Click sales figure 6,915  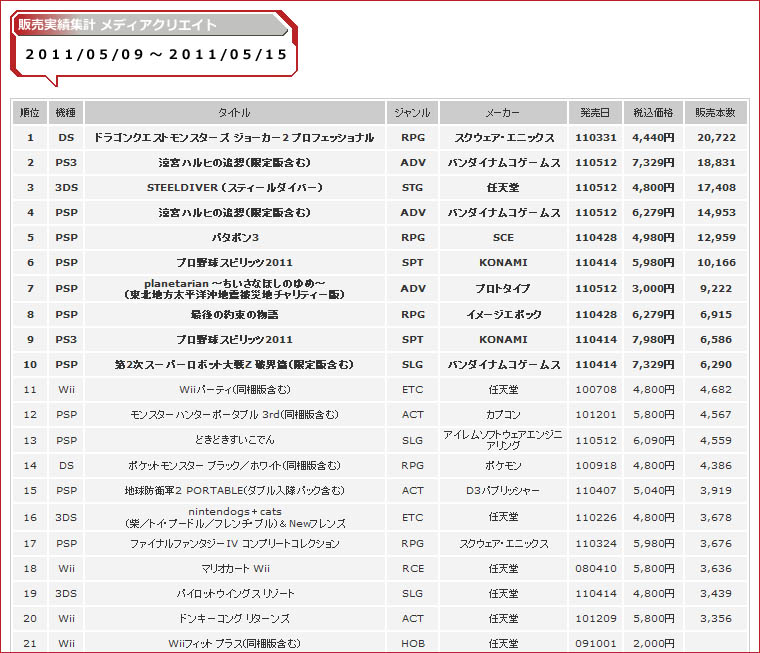click(716, 315)
